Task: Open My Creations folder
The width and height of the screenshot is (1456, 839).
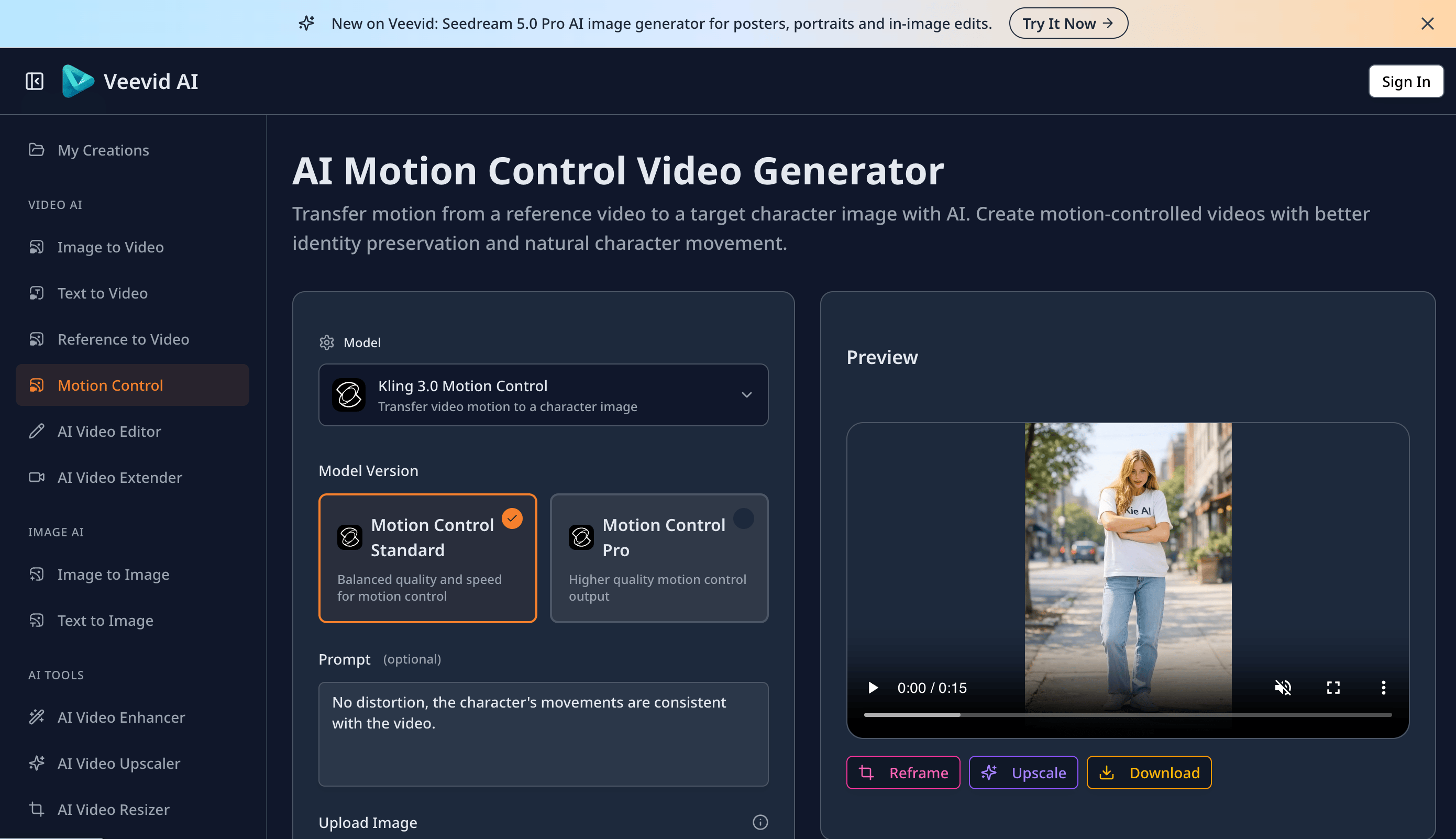Action: point(133,150)
